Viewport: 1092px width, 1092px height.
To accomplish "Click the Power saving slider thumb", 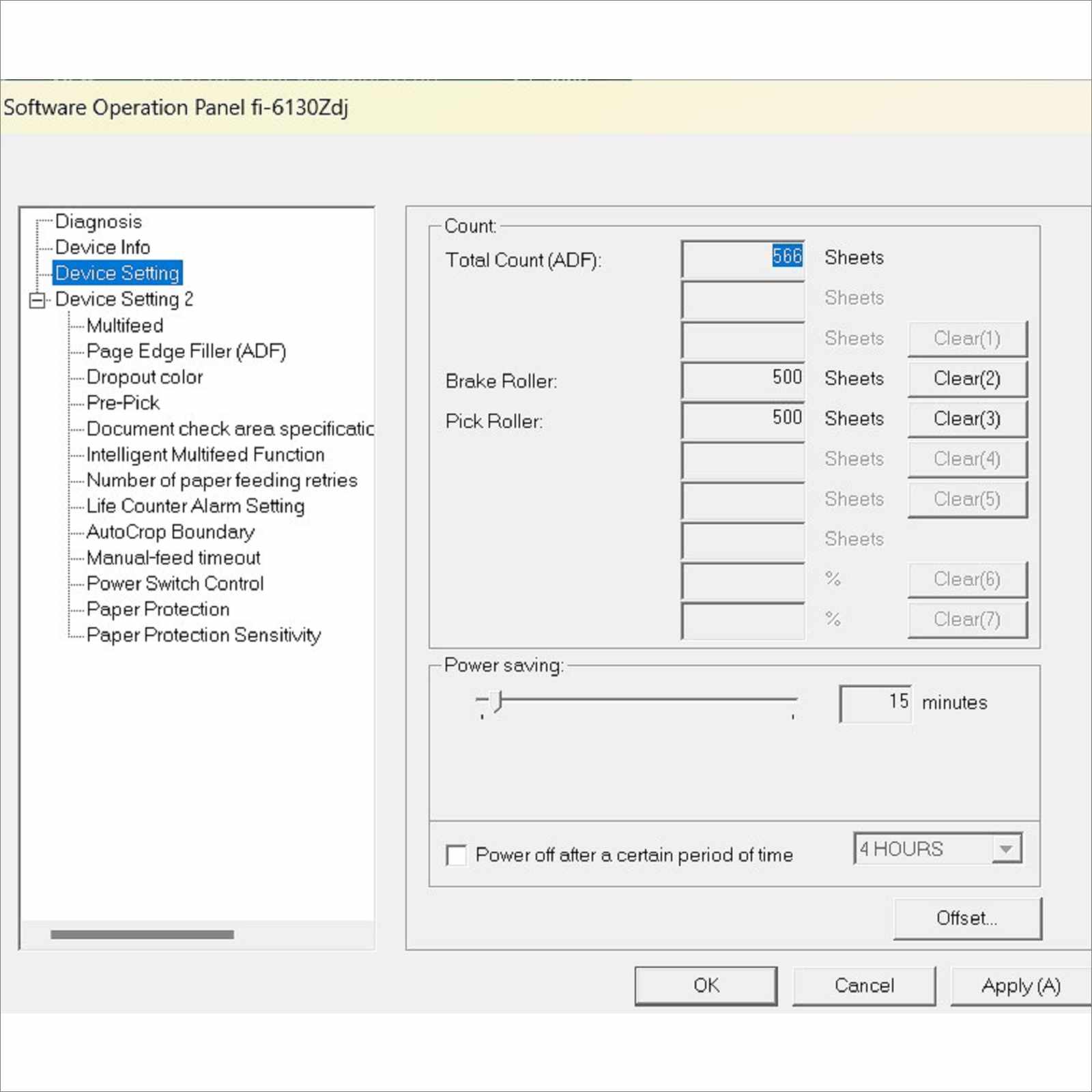I will (497, 701).
